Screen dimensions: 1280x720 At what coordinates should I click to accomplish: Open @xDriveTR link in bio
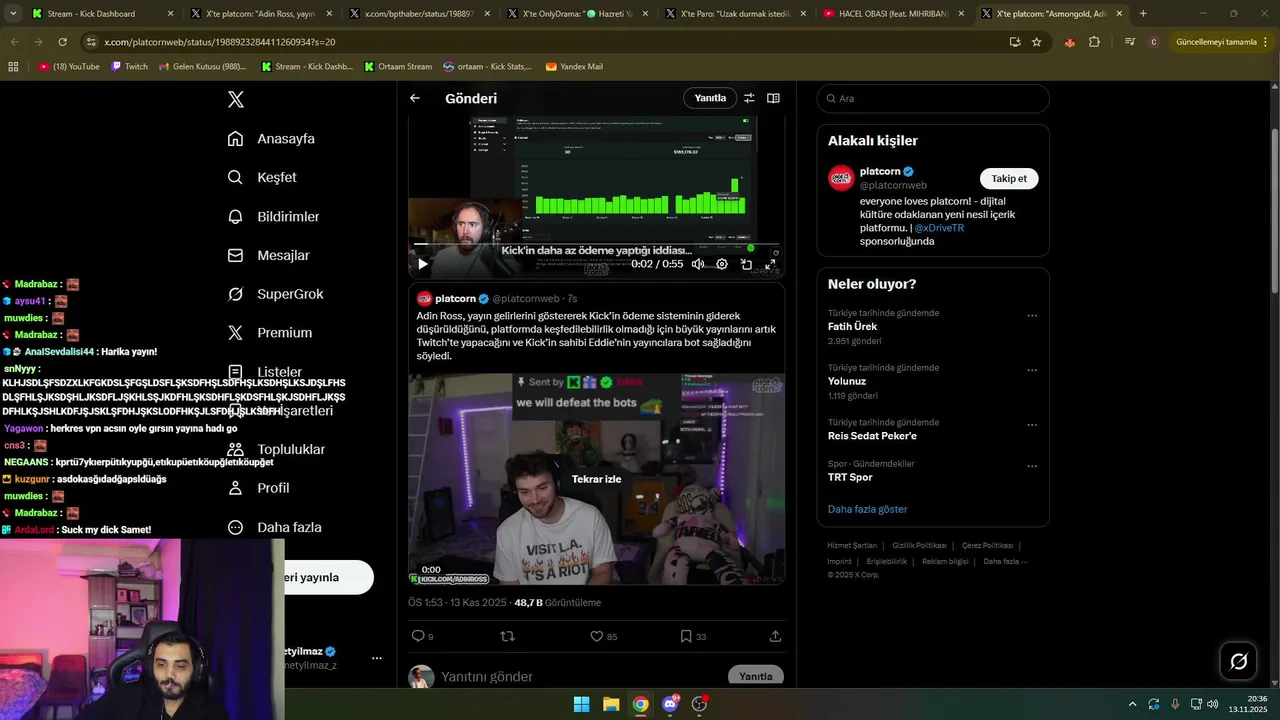tap(939, 228)
